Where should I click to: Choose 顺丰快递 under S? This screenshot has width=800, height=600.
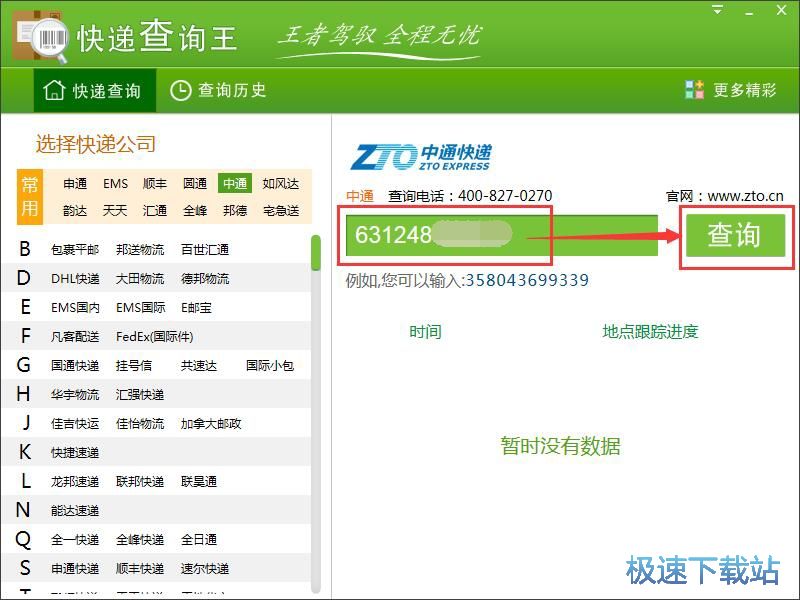[140, 569]
